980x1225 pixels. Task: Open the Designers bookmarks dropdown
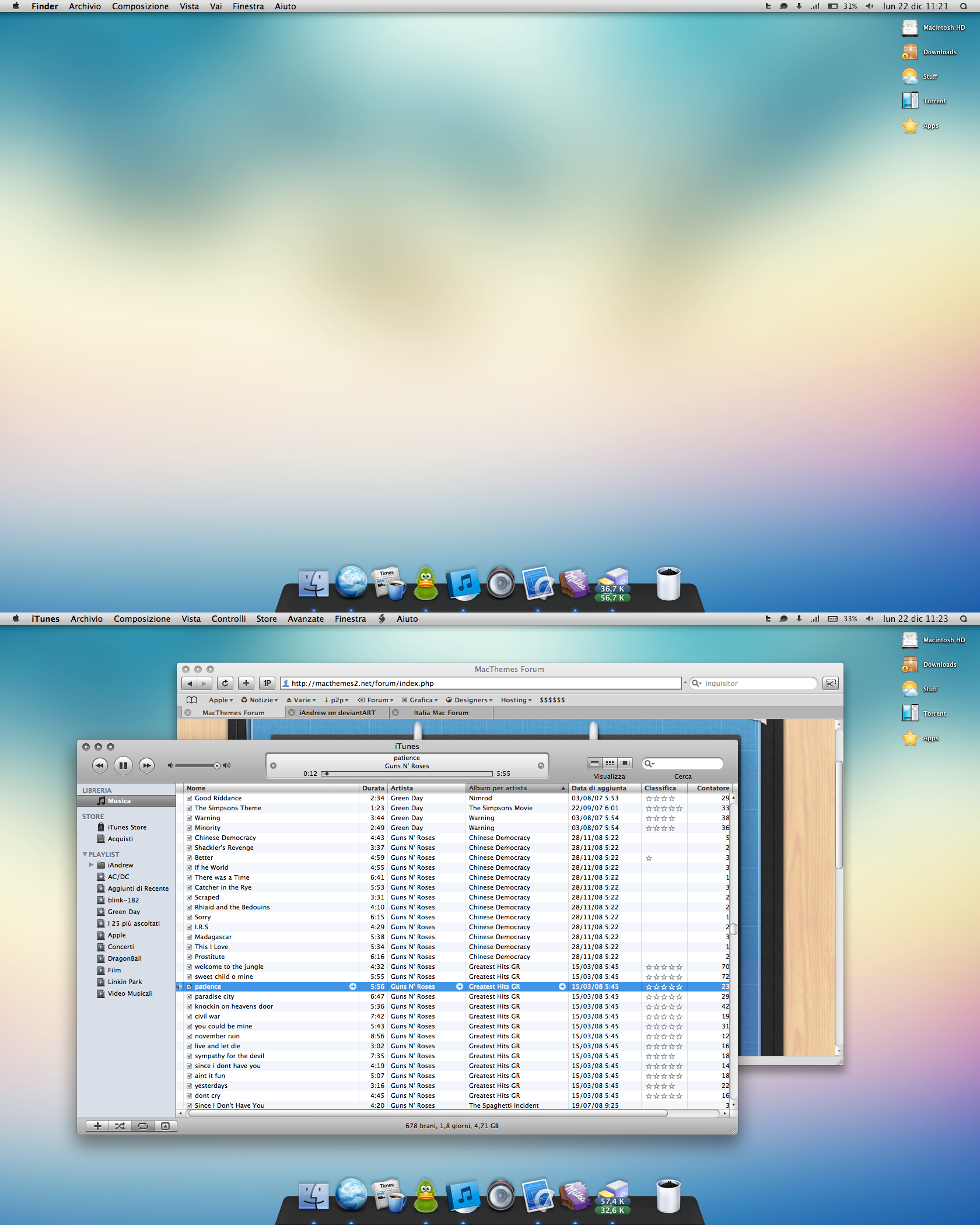tap(470, 700)
